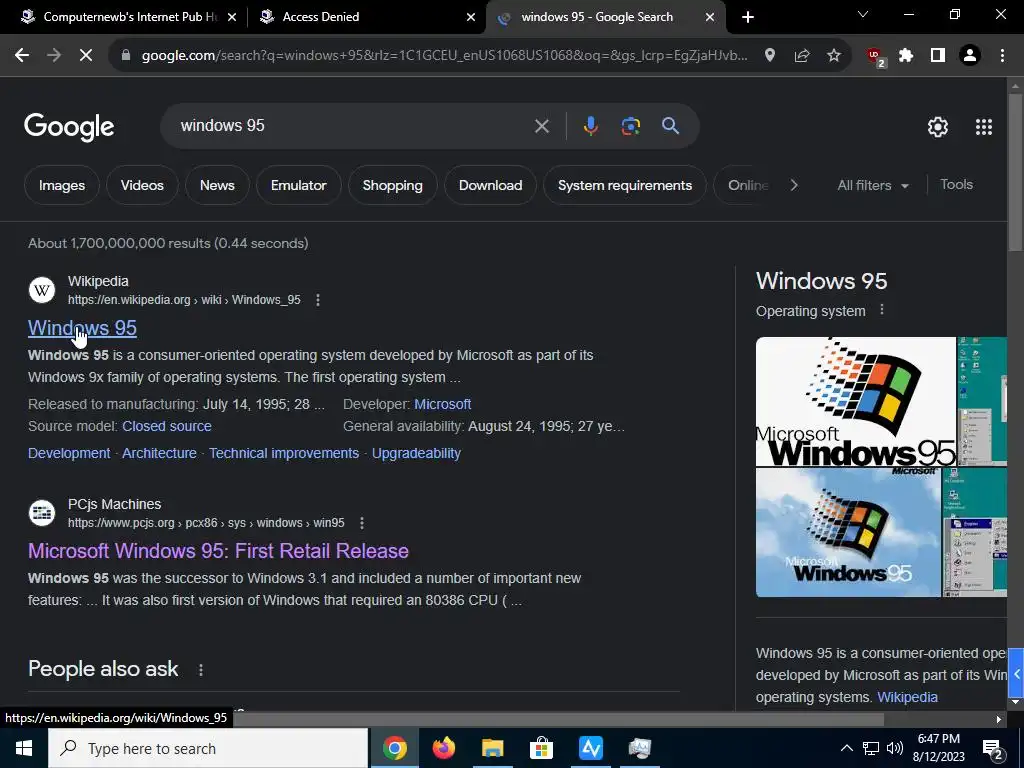Screen dimensions: 1024x768
Task: Filter results by Images
Action: pos(62,185)
